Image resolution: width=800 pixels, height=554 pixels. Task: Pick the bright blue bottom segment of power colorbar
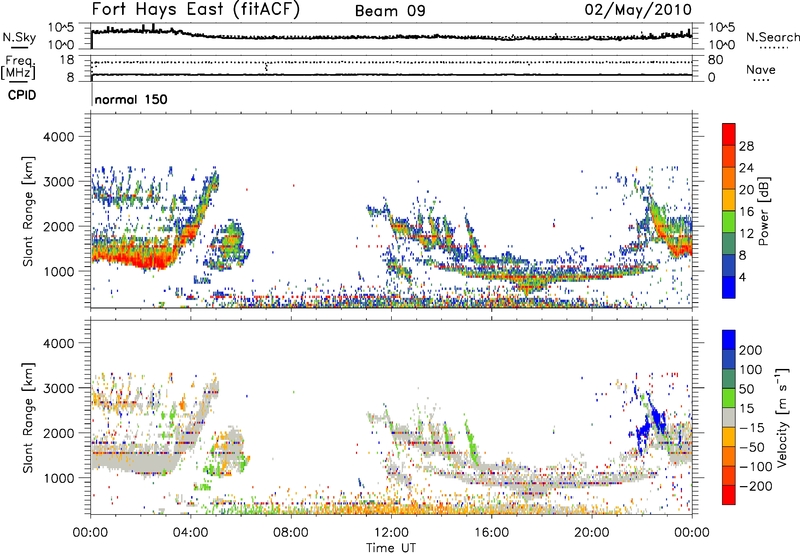[729, 288]
